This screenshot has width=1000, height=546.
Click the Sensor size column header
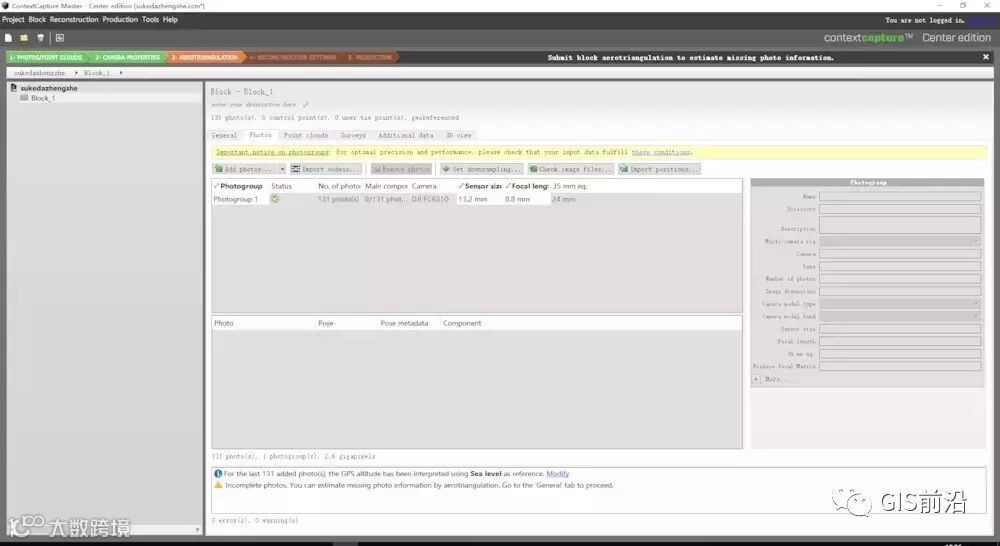tap(480, 186)
